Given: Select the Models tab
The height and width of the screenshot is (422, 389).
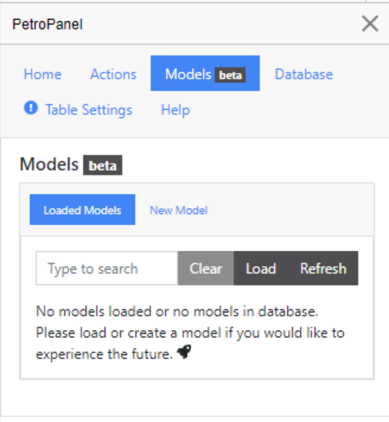Looking at the screenshot, I should 205,73.
